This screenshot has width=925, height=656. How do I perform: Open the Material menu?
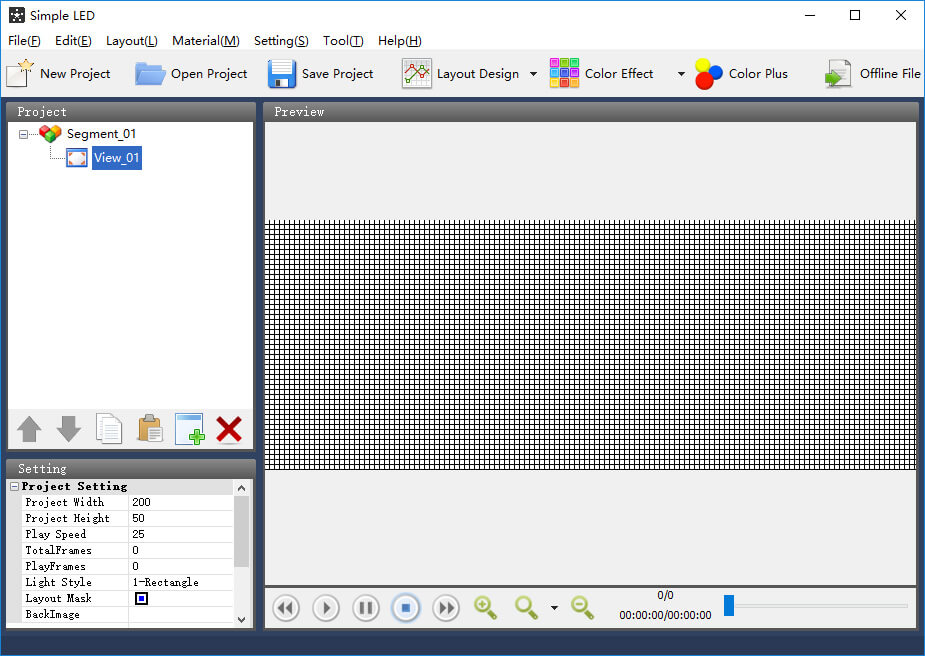pyautogui.click(x=206, y=41)
